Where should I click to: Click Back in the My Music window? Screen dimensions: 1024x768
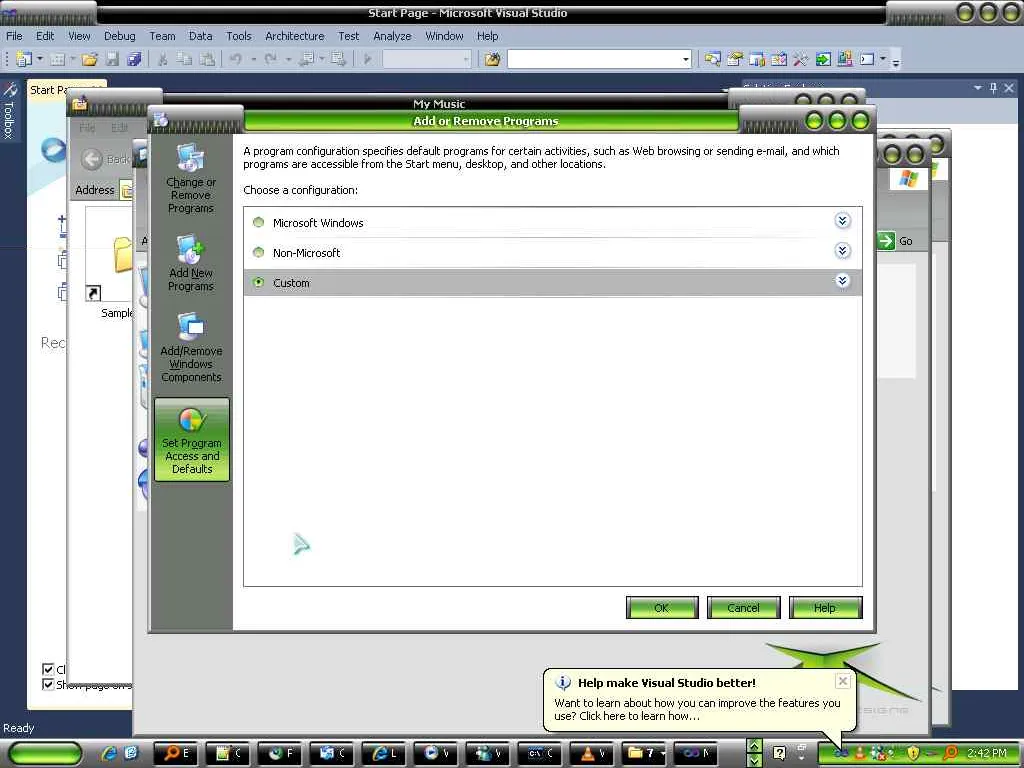click(x=106, y=159)
